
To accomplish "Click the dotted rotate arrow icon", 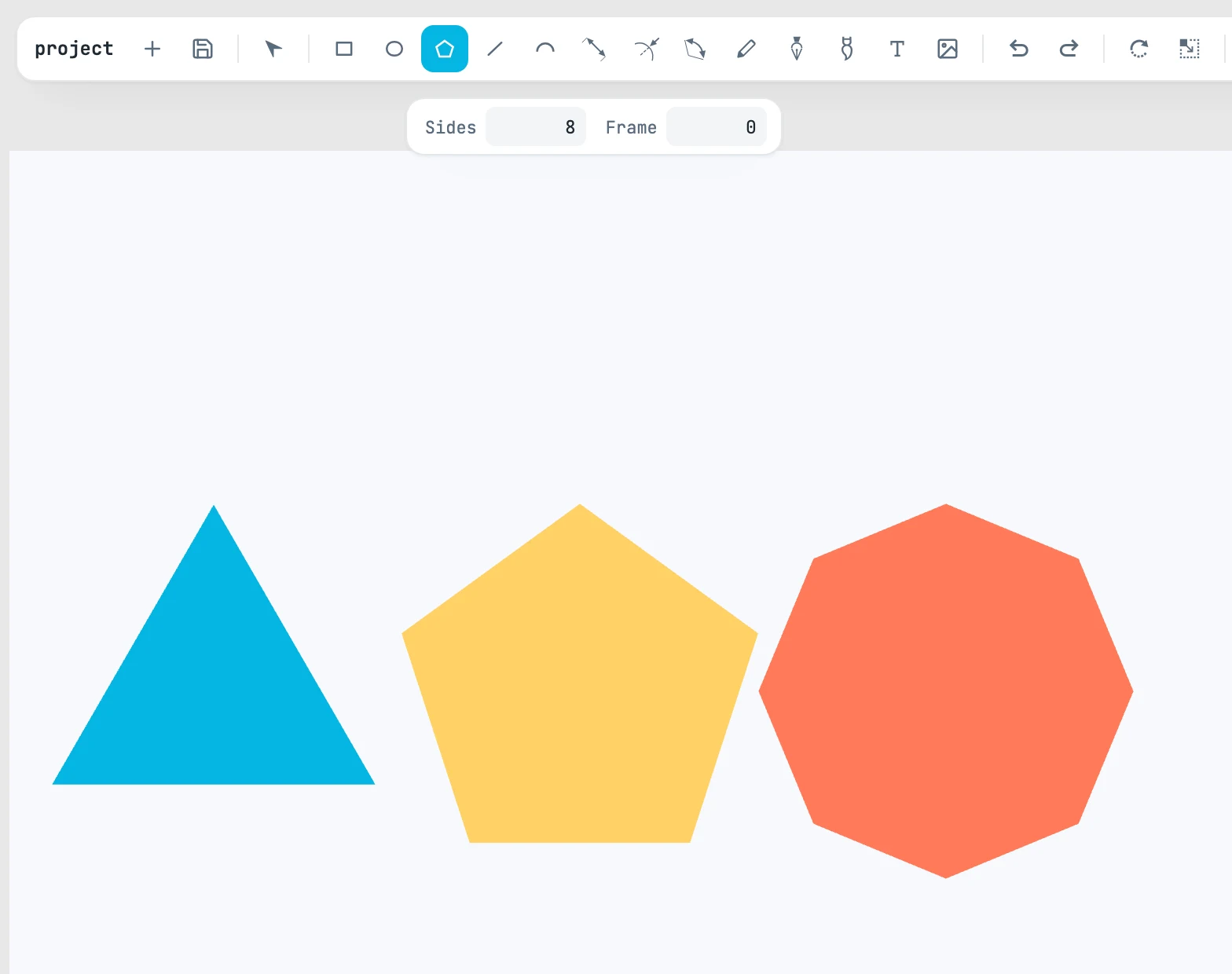I will pyautogui.click(x=1139, y=49).
